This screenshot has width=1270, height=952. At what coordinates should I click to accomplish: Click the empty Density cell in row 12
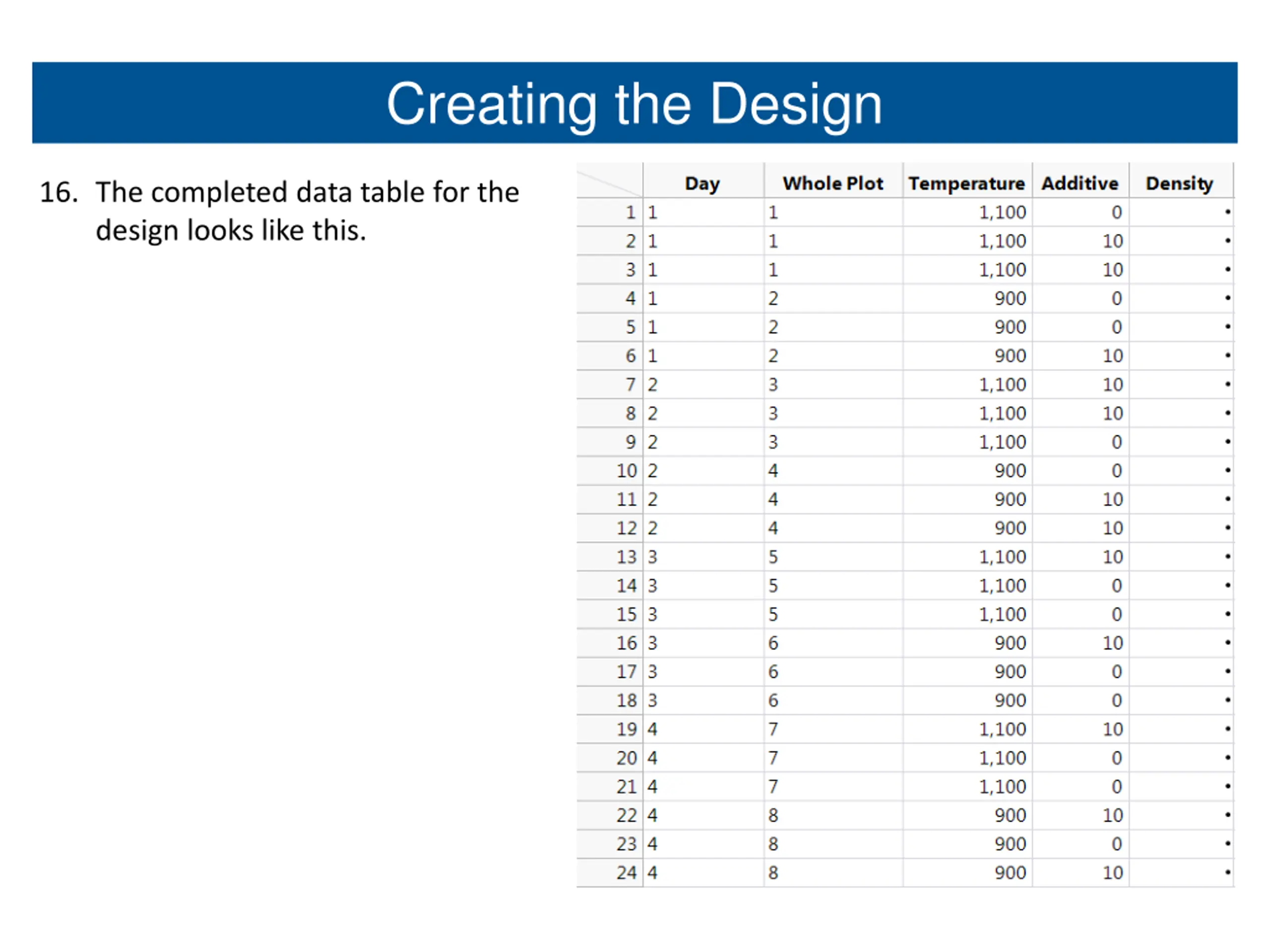tap(1180, 528)
